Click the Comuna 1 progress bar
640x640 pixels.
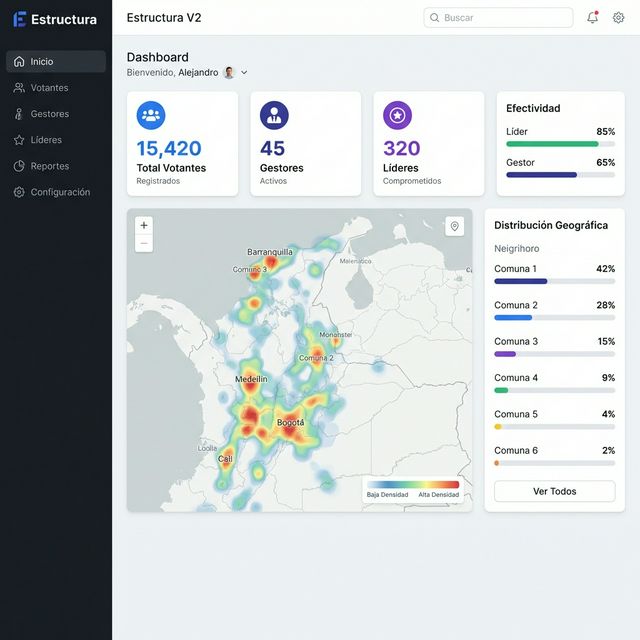tap(554, 281)
